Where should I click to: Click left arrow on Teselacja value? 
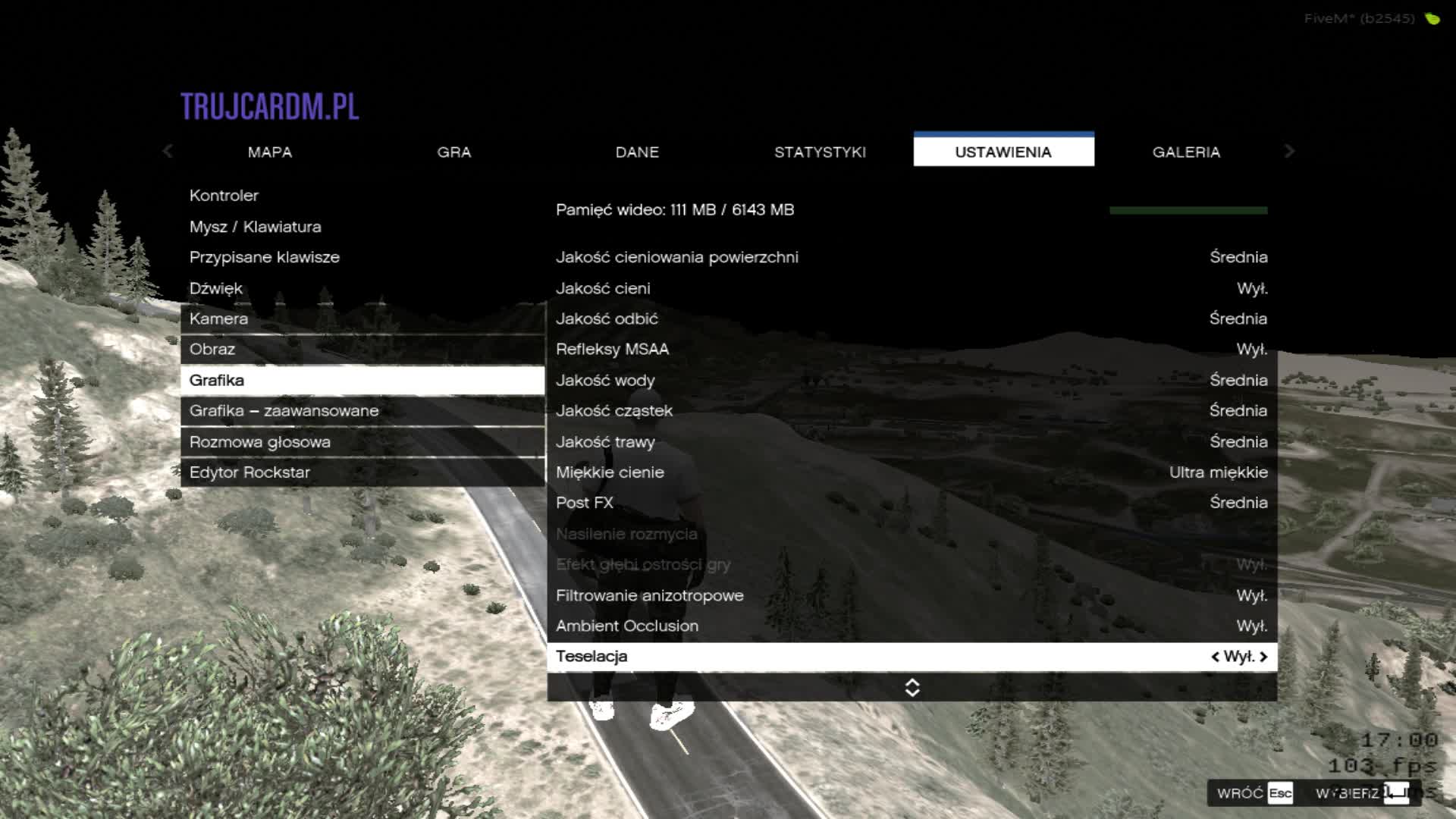[1215, 657]
